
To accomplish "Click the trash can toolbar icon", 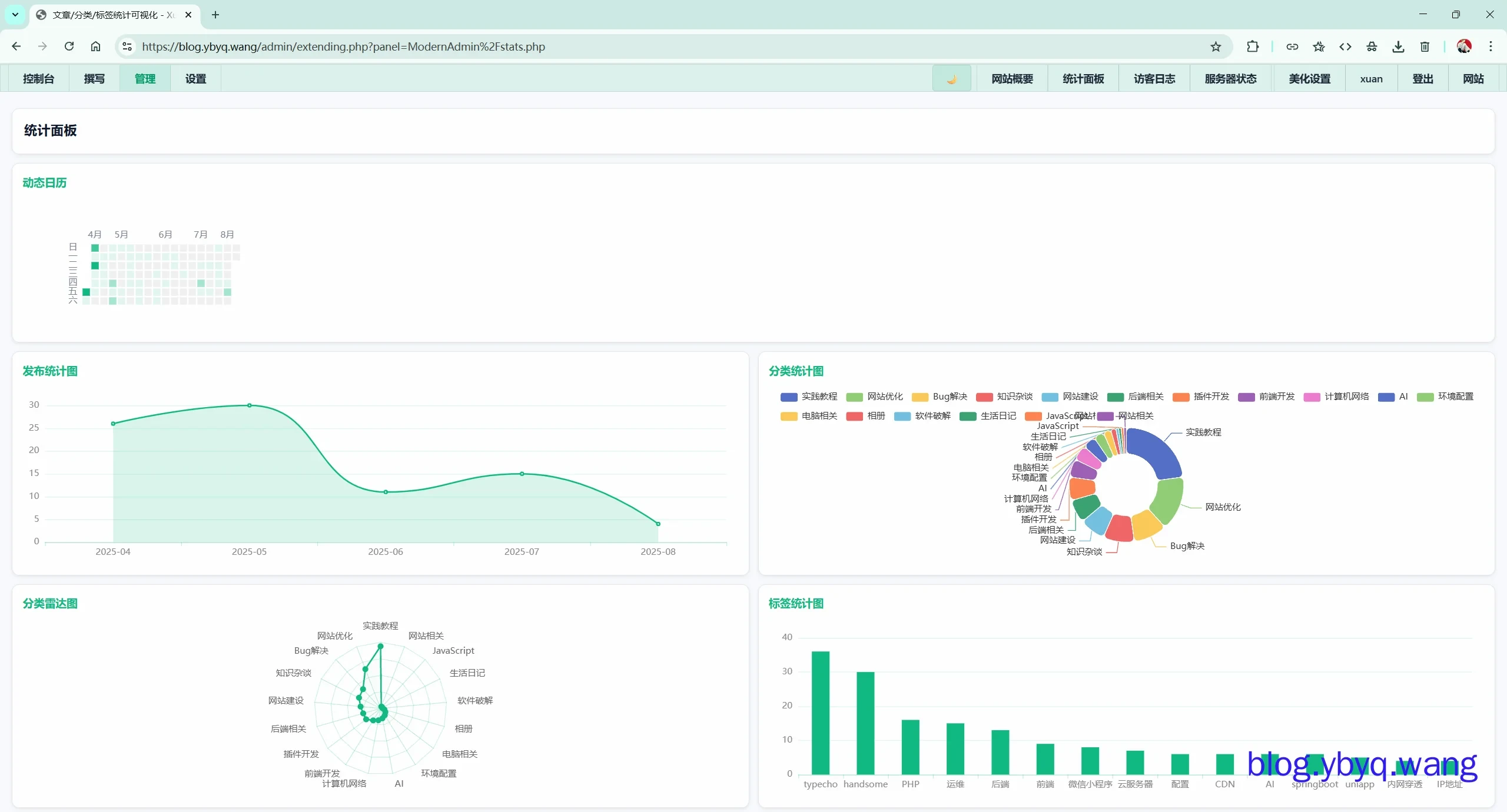I will click(x=1425, y=46).
